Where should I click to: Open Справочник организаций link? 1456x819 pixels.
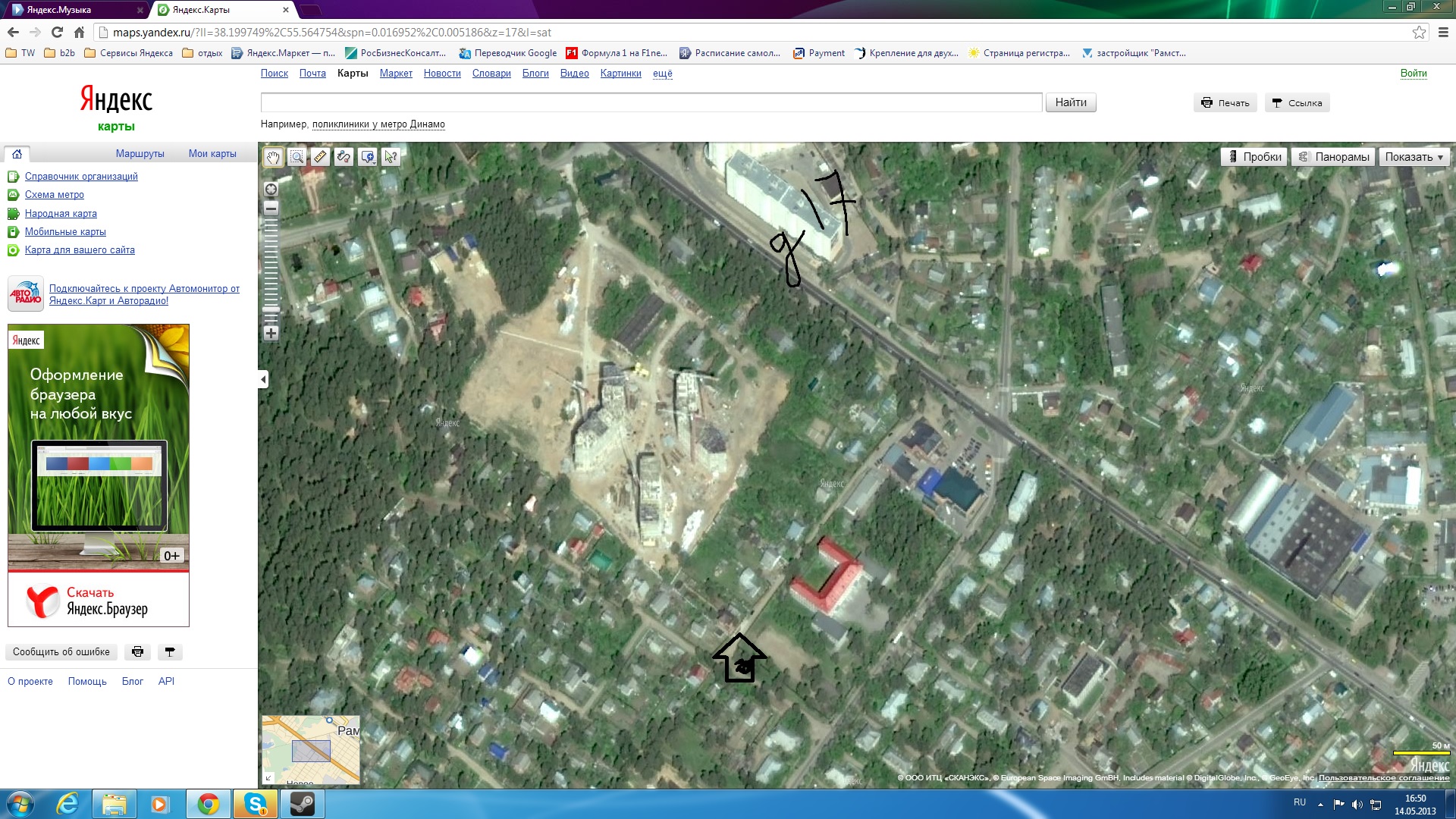81,177
